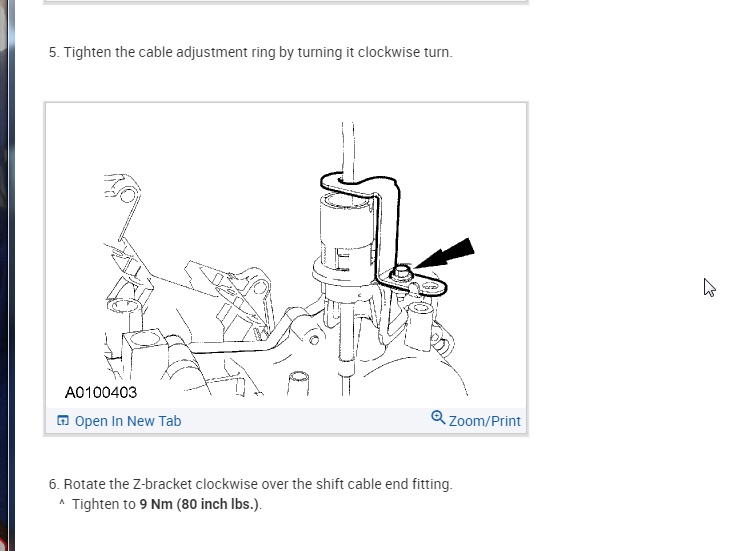Click the bracket bolt the arrow points to
Image resolution: width=738 pixels, height=551 pixels.
pos(401,272)
